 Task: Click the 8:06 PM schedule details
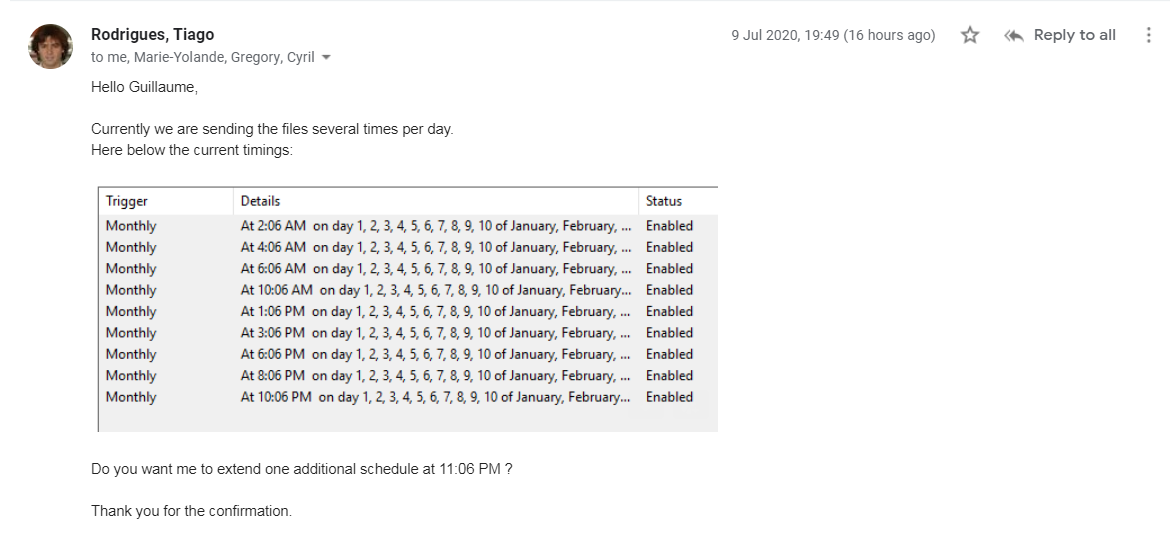click(435, 376)
